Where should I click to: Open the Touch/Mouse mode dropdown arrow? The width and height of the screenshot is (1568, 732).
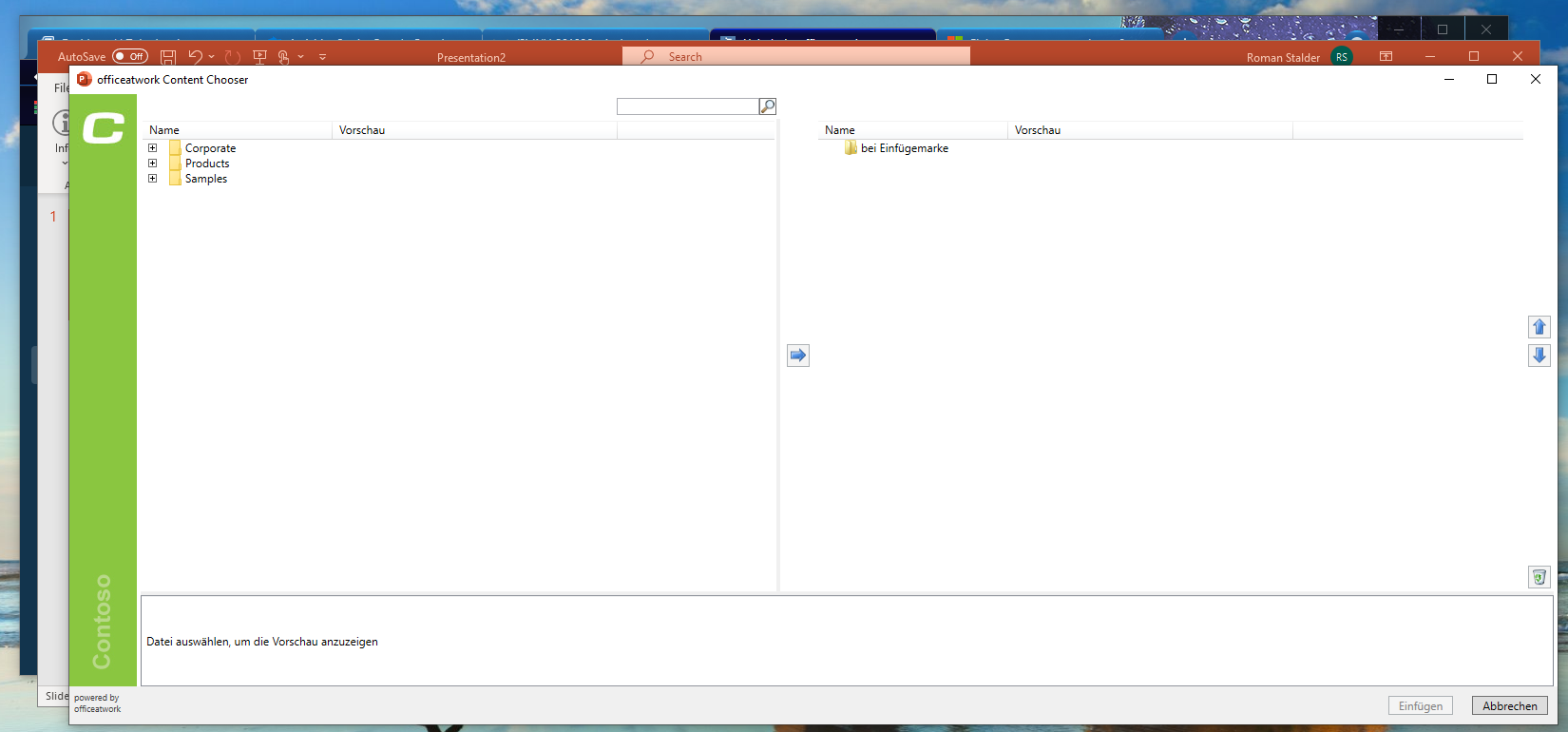300,57
